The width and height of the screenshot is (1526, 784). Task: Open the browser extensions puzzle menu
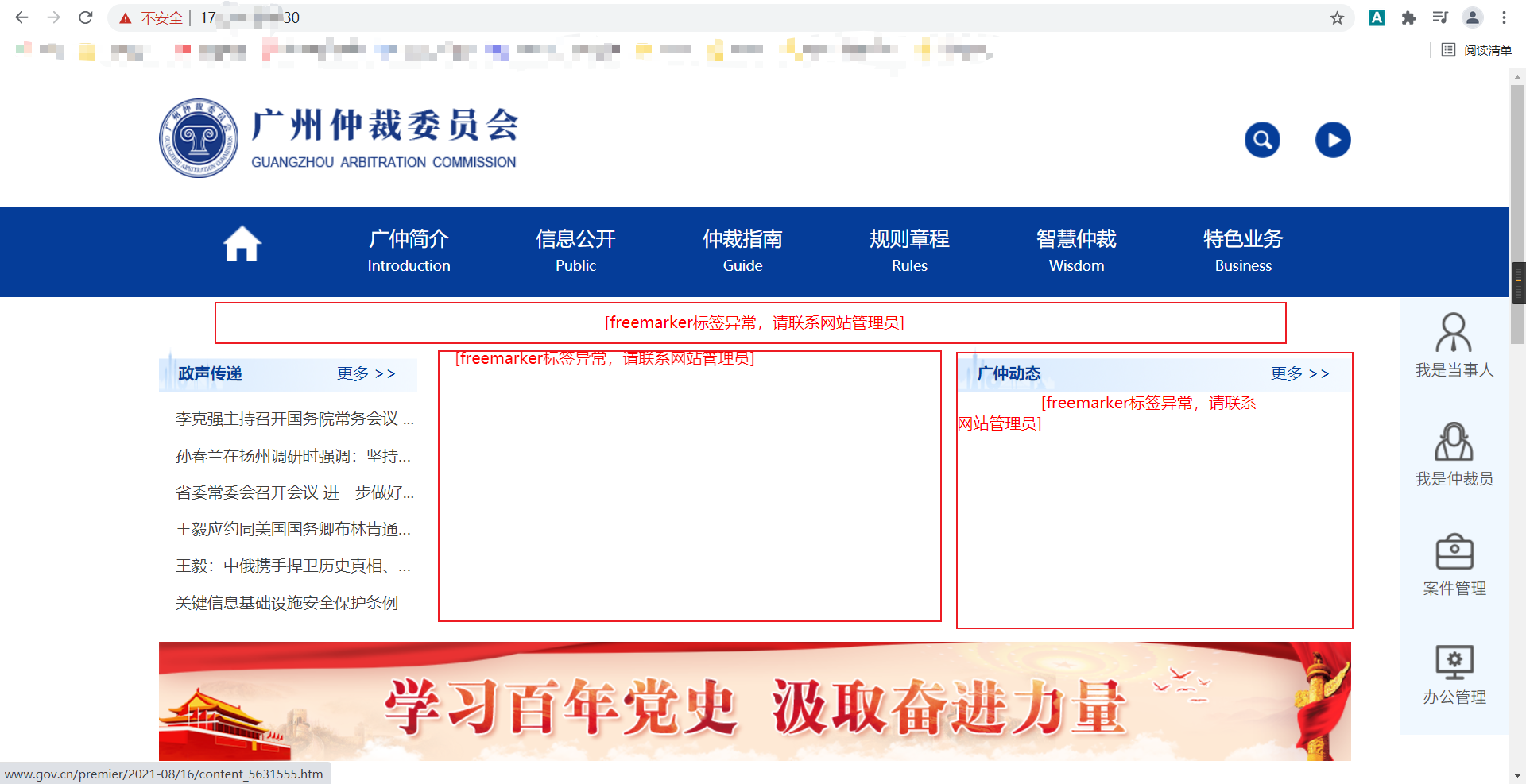click(1408, 17)
